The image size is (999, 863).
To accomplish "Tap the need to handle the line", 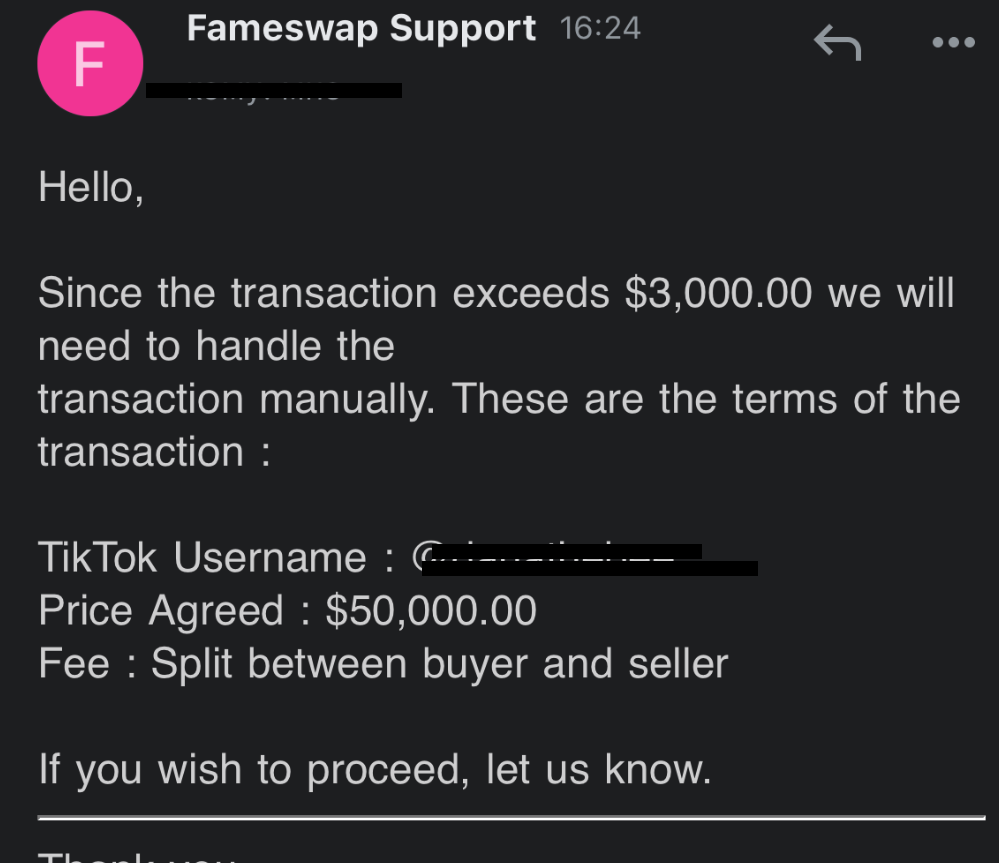I will [x=217, y=346].
